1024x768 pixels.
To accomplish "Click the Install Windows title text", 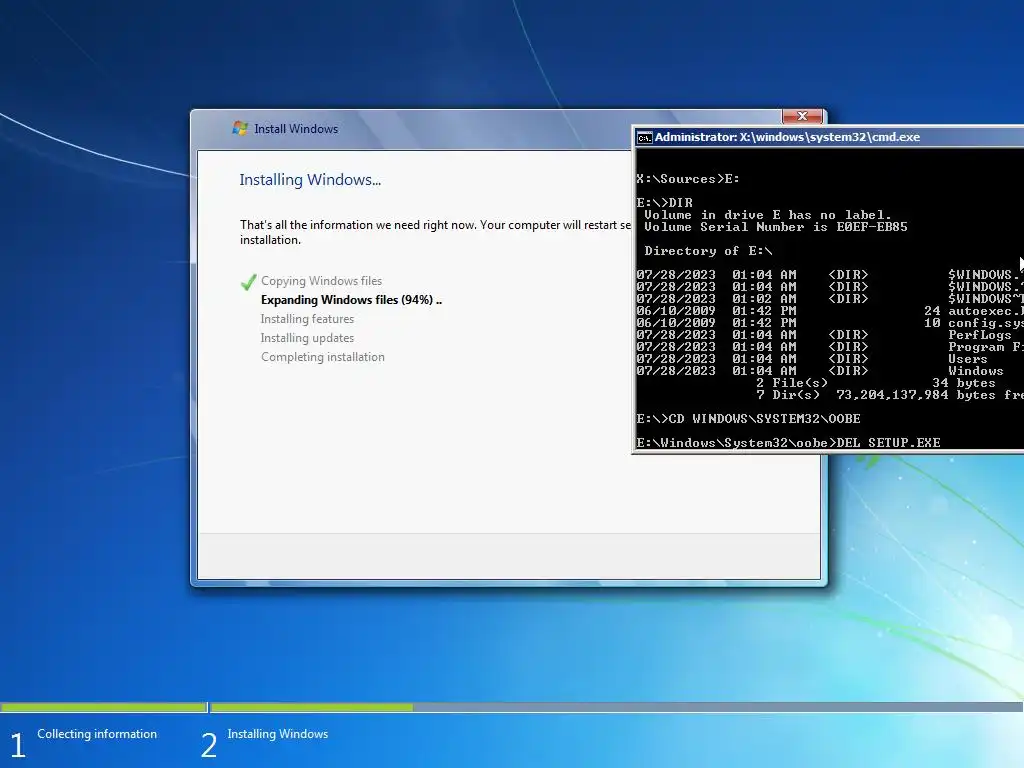I will point(296,129).
